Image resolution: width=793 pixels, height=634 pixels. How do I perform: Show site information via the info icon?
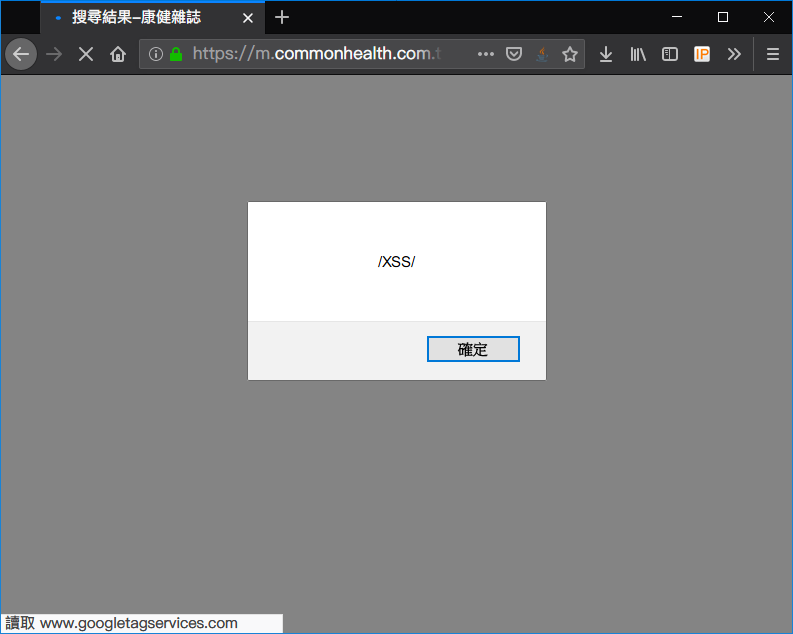point(156,54)
